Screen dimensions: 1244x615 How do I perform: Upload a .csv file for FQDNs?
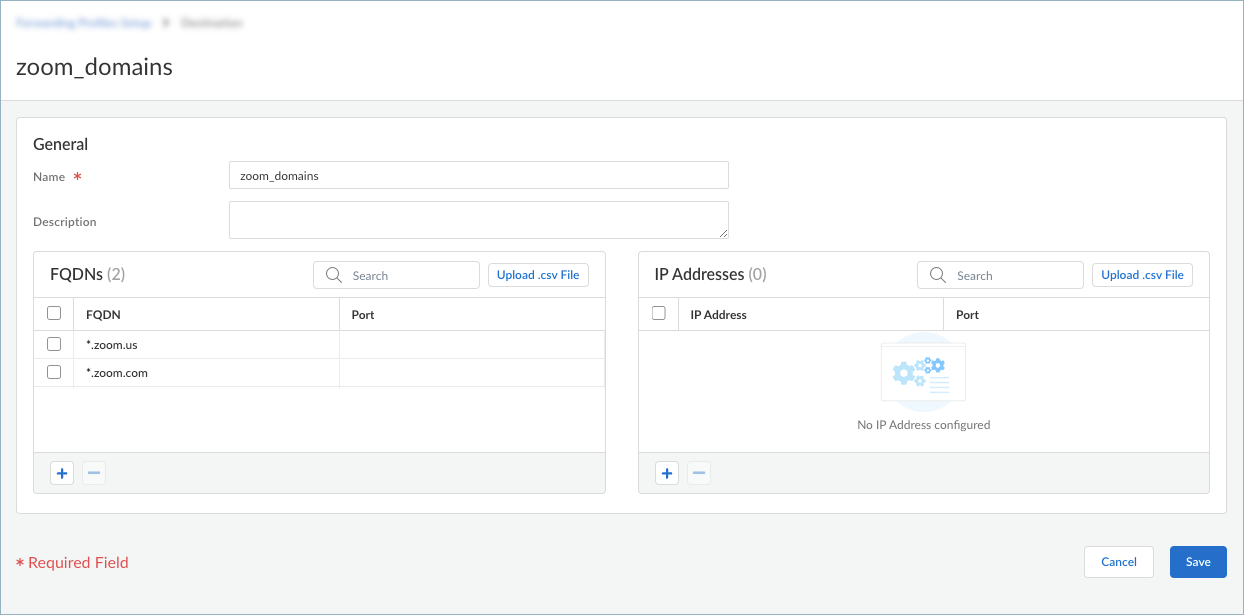(x=538, y=275)
